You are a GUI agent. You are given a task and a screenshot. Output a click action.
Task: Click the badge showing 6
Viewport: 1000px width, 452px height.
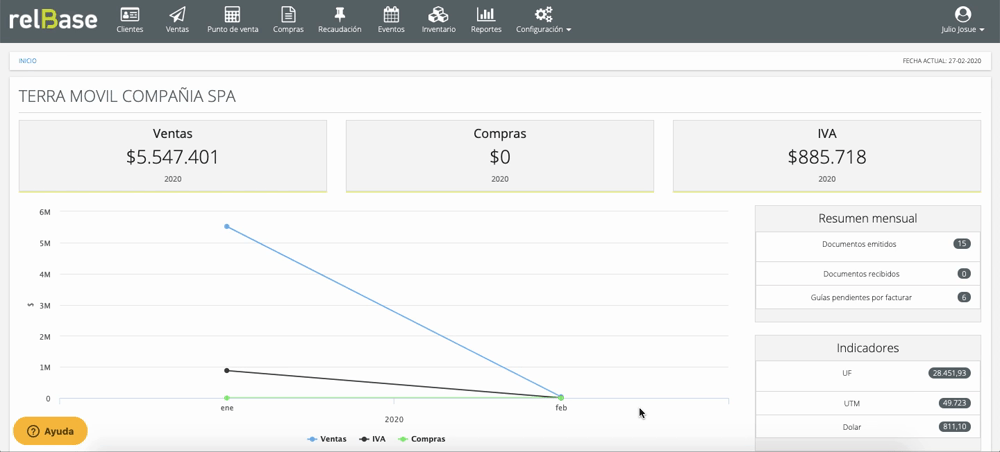click(964, 297)
